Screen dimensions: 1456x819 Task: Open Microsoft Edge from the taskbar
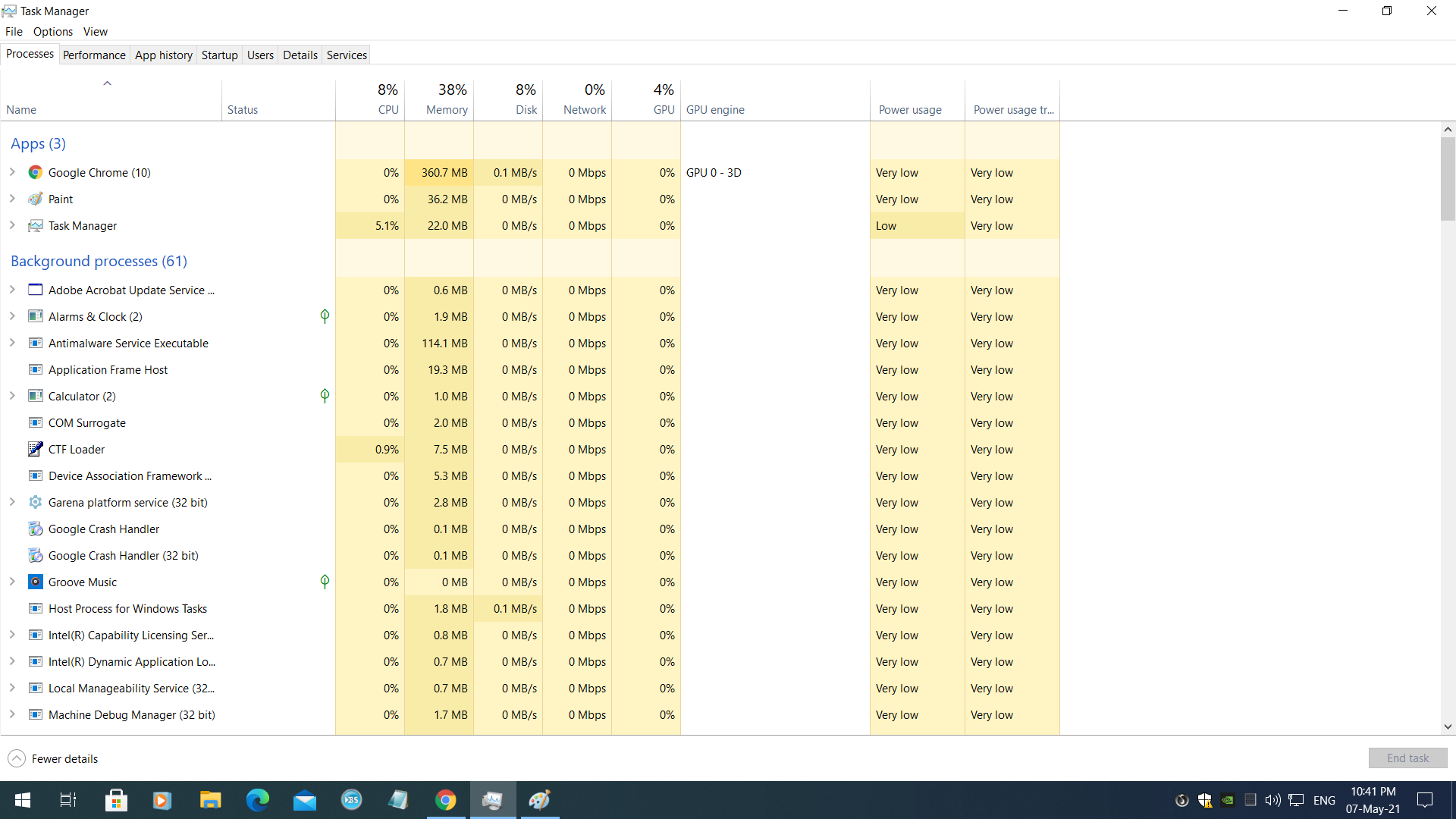point(258,800)
